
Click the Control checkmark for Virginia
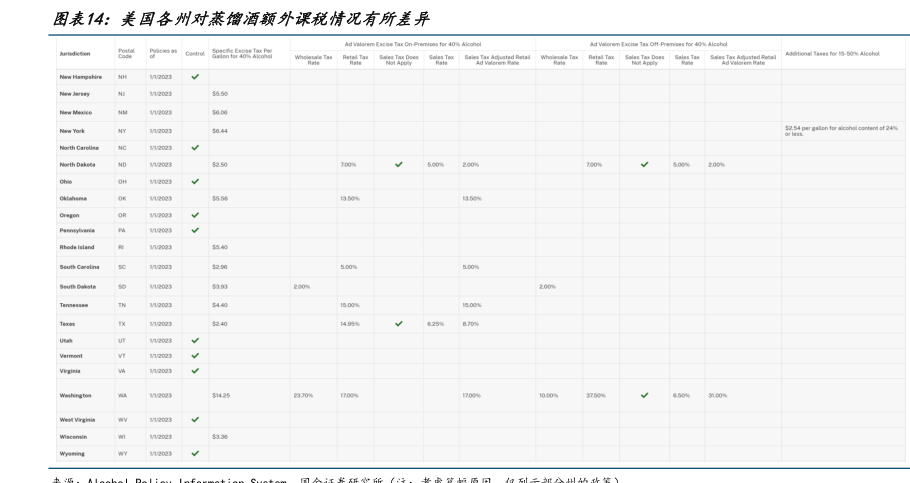click(x=195, y=370)
